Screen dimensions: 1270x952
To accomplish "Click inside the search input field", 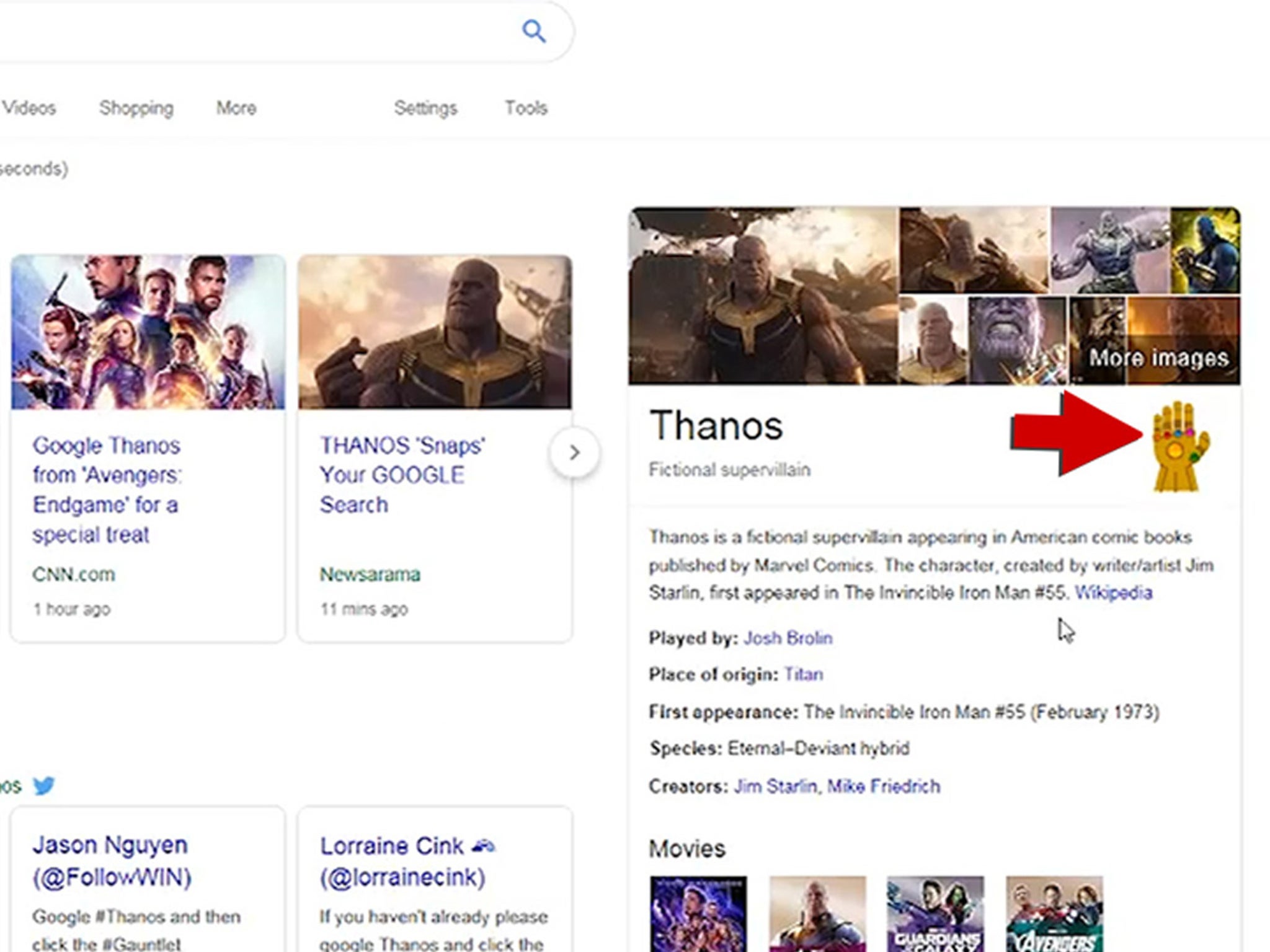I will pyautogui.click(x=254, y=31).
